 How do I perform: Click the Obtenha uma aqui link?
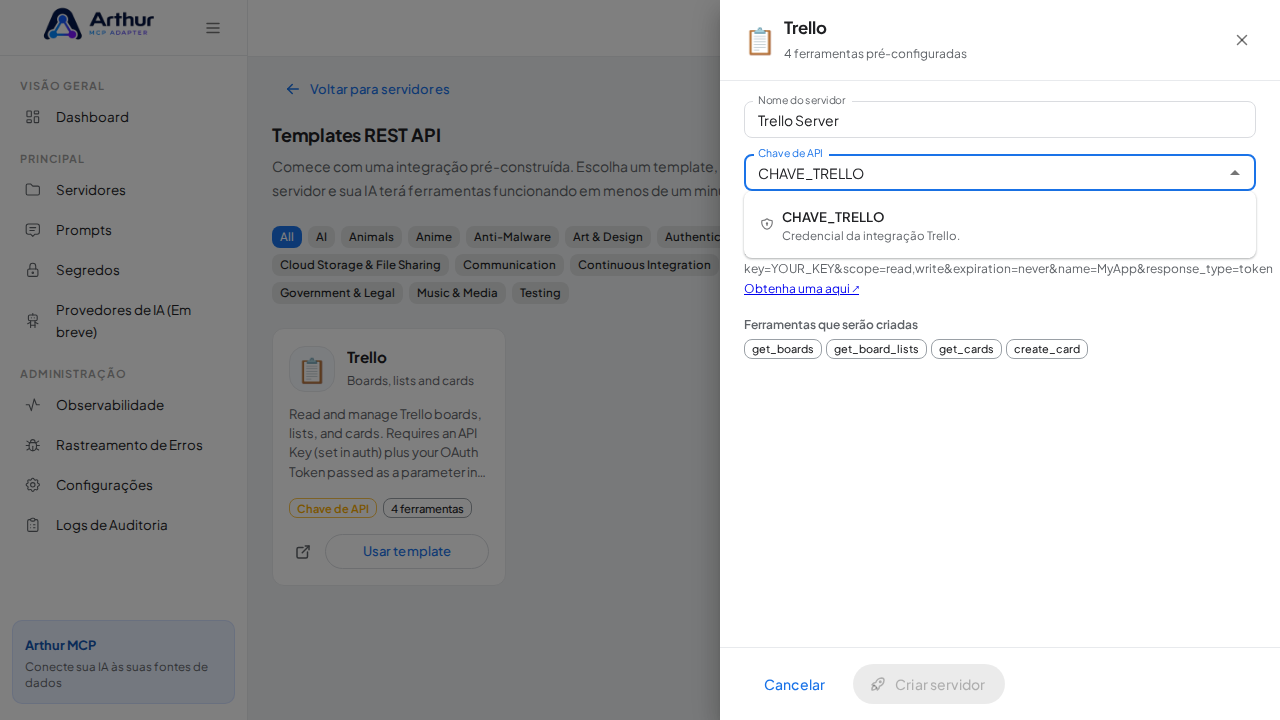(x=801, y=289)
